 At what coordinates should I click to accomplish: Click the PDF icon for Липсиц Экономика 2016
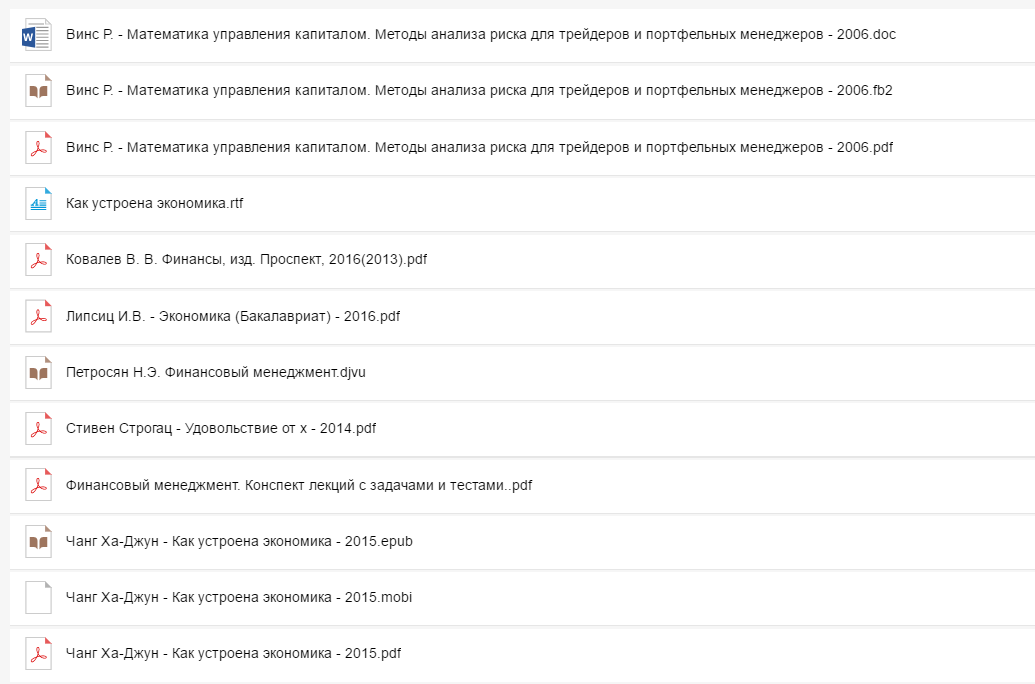tap(36, 317)
